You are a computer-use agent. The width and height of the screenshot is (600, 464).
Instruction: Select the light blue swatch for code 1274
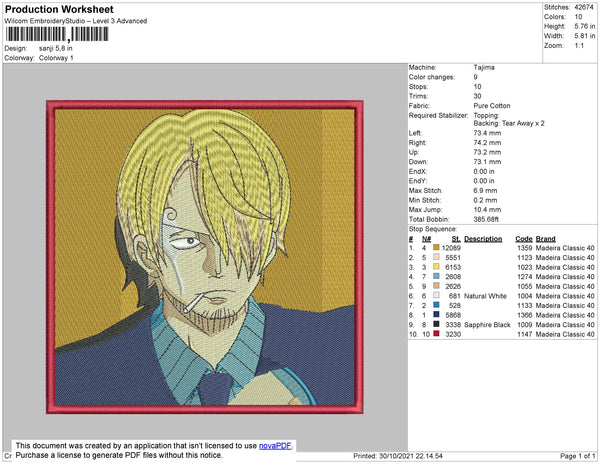[x=435, y=276]
